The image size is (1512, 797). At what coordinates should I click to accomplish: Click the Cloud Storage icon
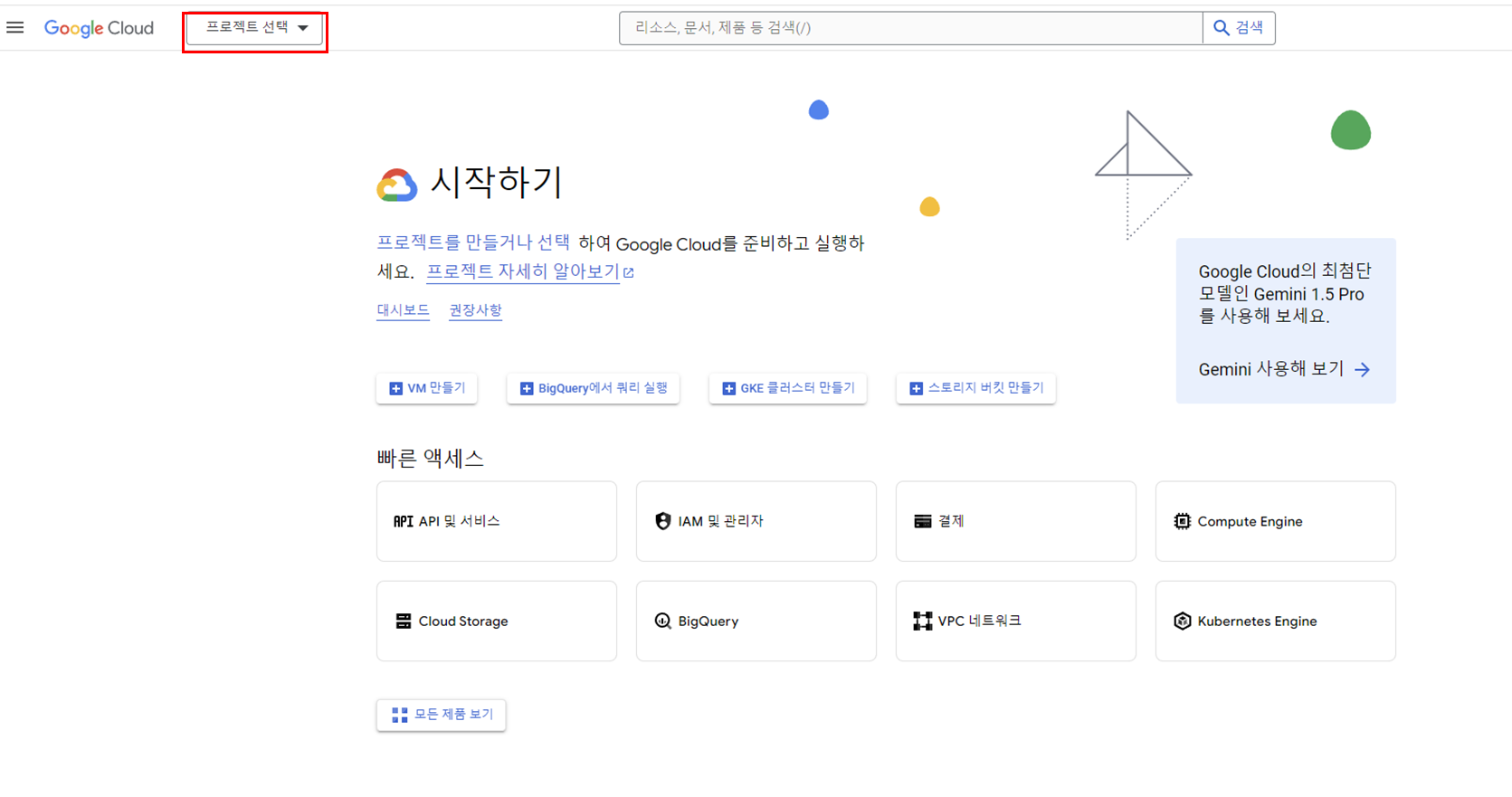[404, 621]
